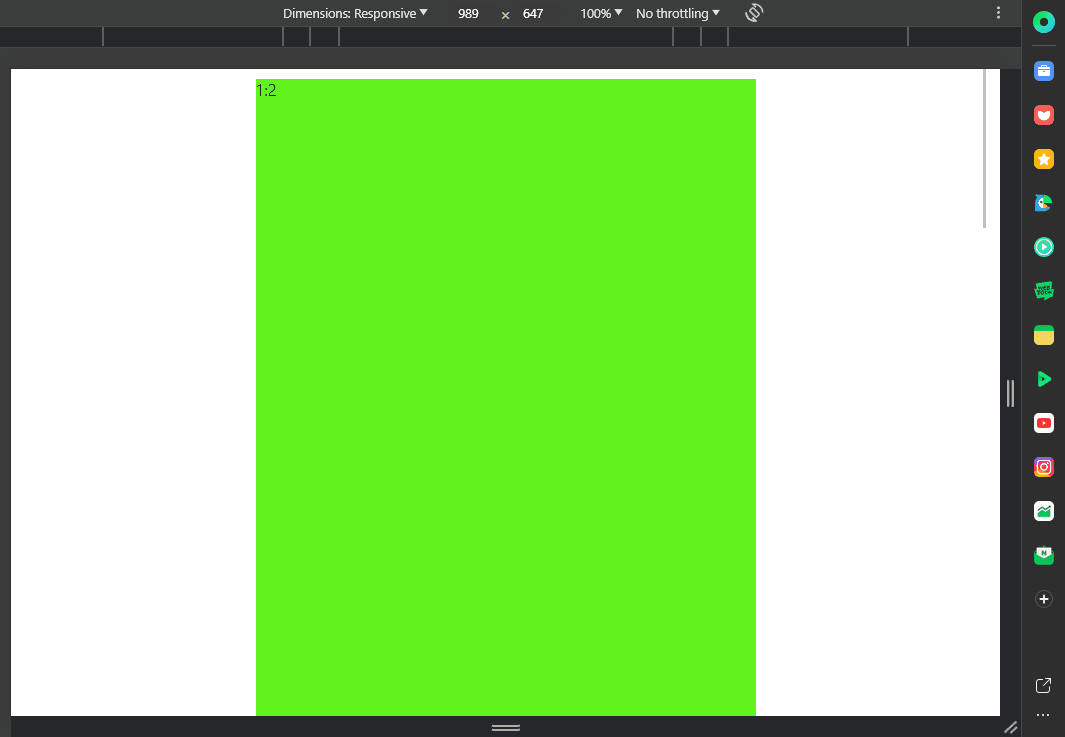The height and width of the screenshot is (737, 1065).
Task: Click the right-side viewport resize handle
Action: click(1010, 393)
